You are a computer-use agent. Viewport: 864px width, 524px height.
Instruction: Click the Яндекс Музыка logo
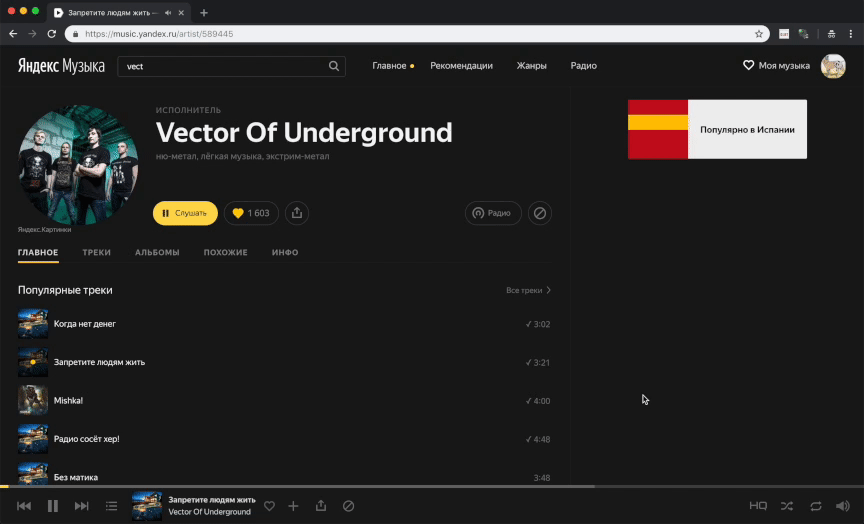tap(61, 66)
